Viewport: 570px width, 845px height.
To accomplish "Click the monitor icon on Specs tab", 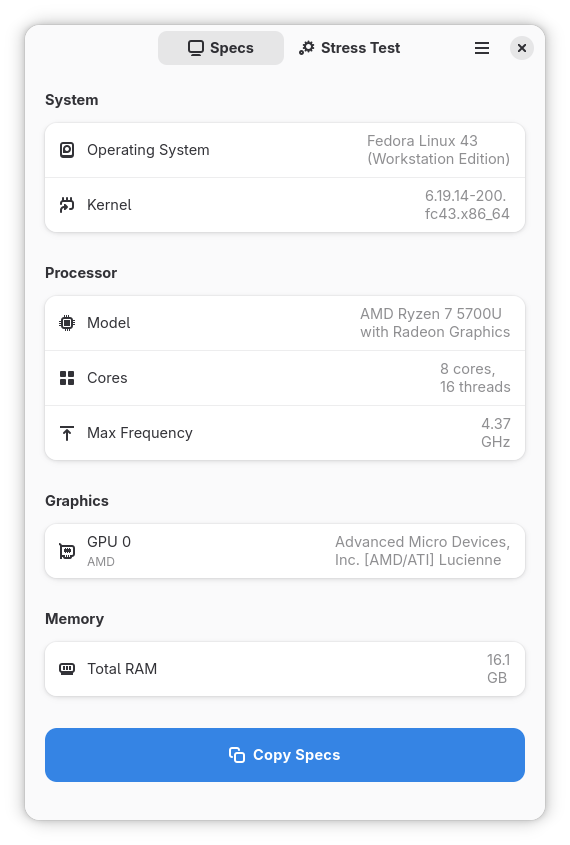I will pos(196,48).
